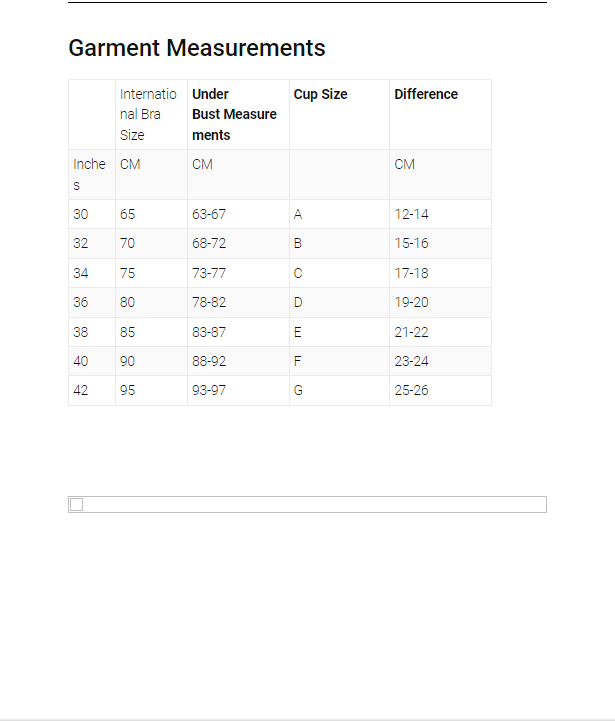
Task: Select the 32 inches size cell
Action: [80, 243]
